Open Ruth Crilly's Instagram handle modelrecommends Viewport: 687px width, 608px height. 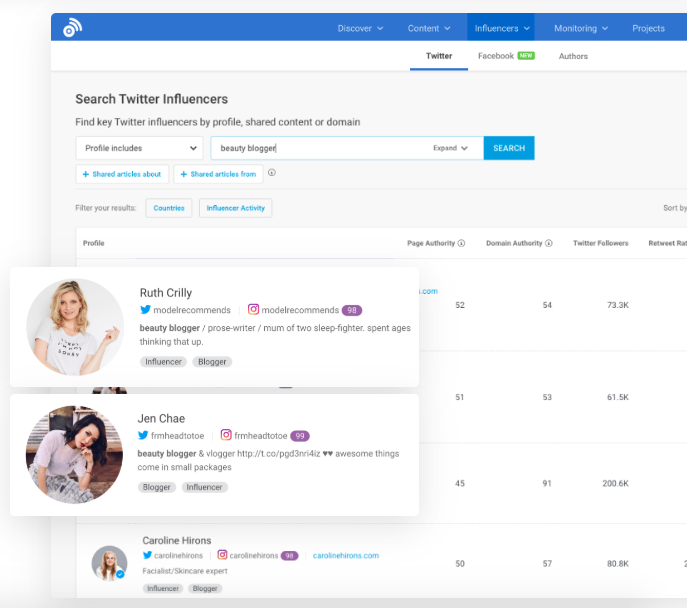point(300,310)
